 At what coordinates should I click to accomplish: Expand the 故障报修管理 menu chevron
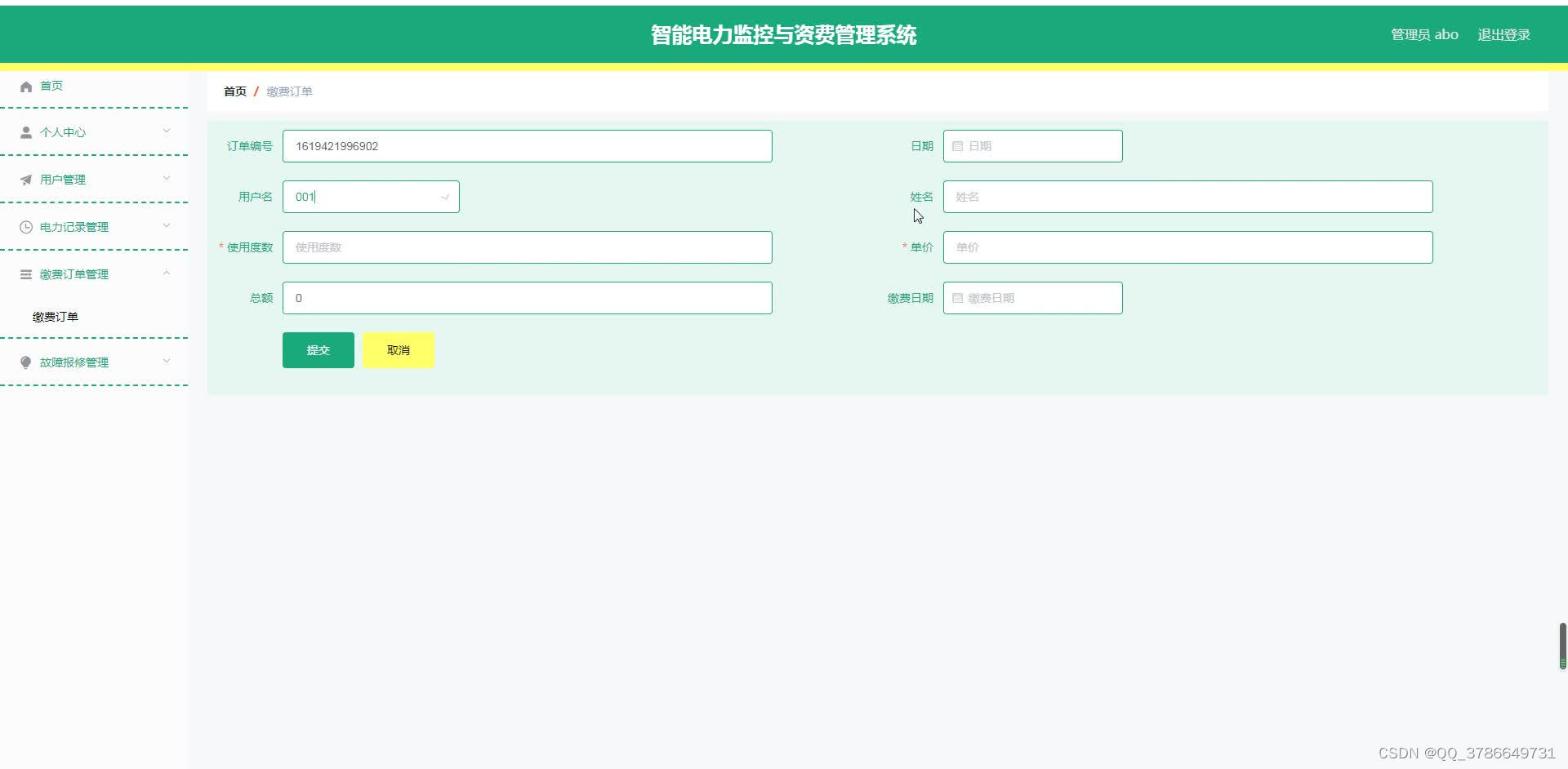click(x=167, y=361)
